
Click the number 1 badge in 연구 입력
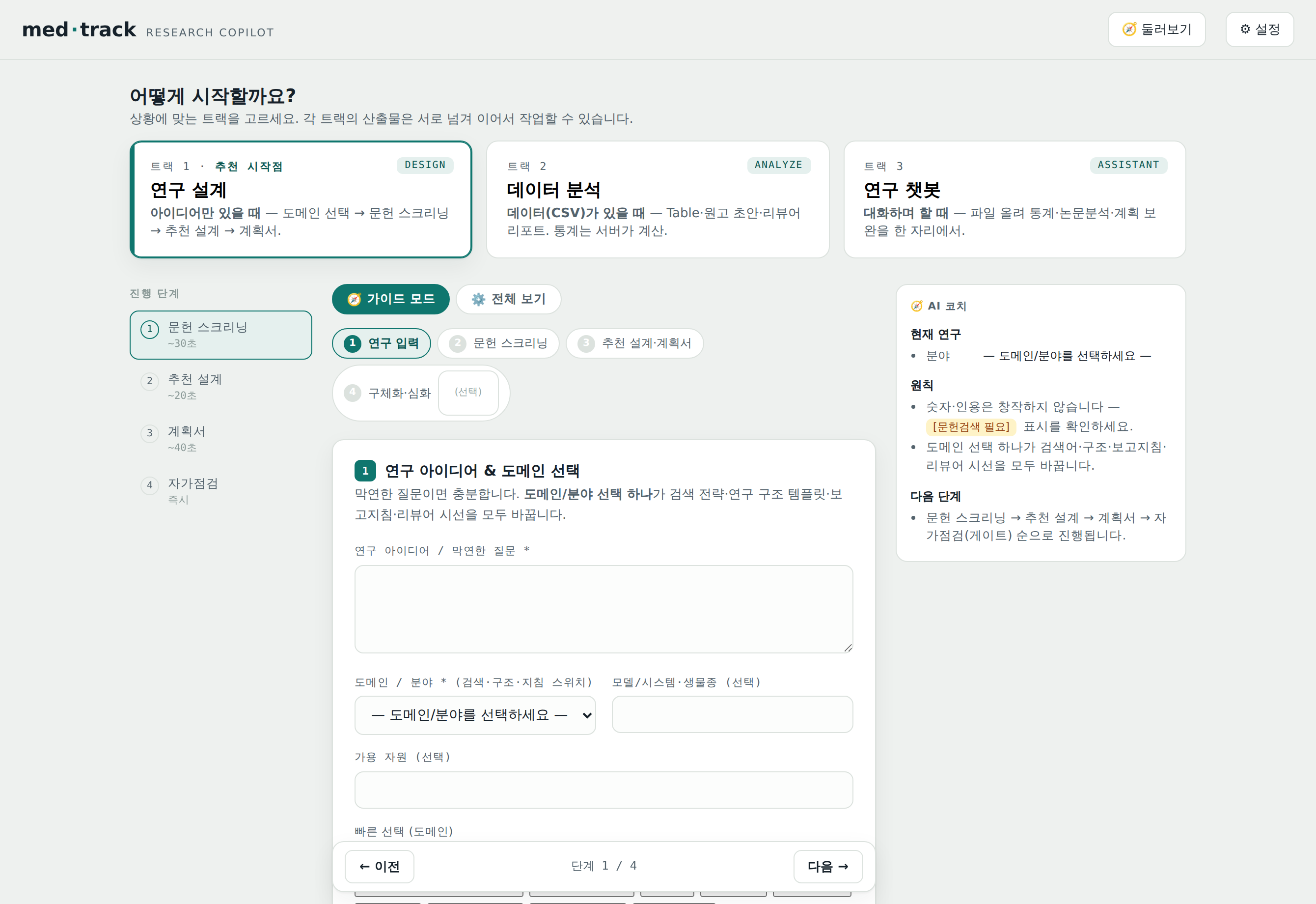coord(352,343)
